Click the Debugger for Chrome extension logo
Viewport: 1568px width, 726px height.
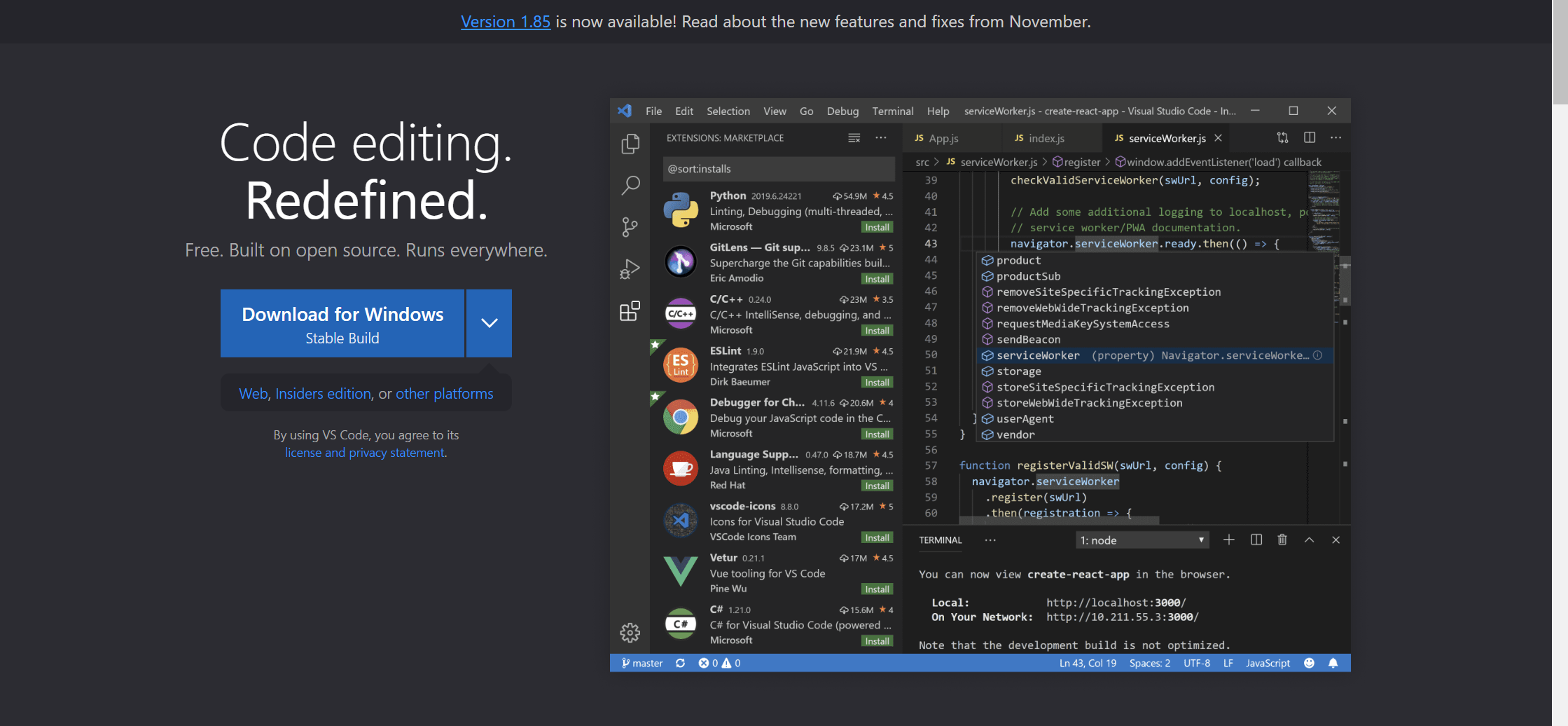click(681, 418)
